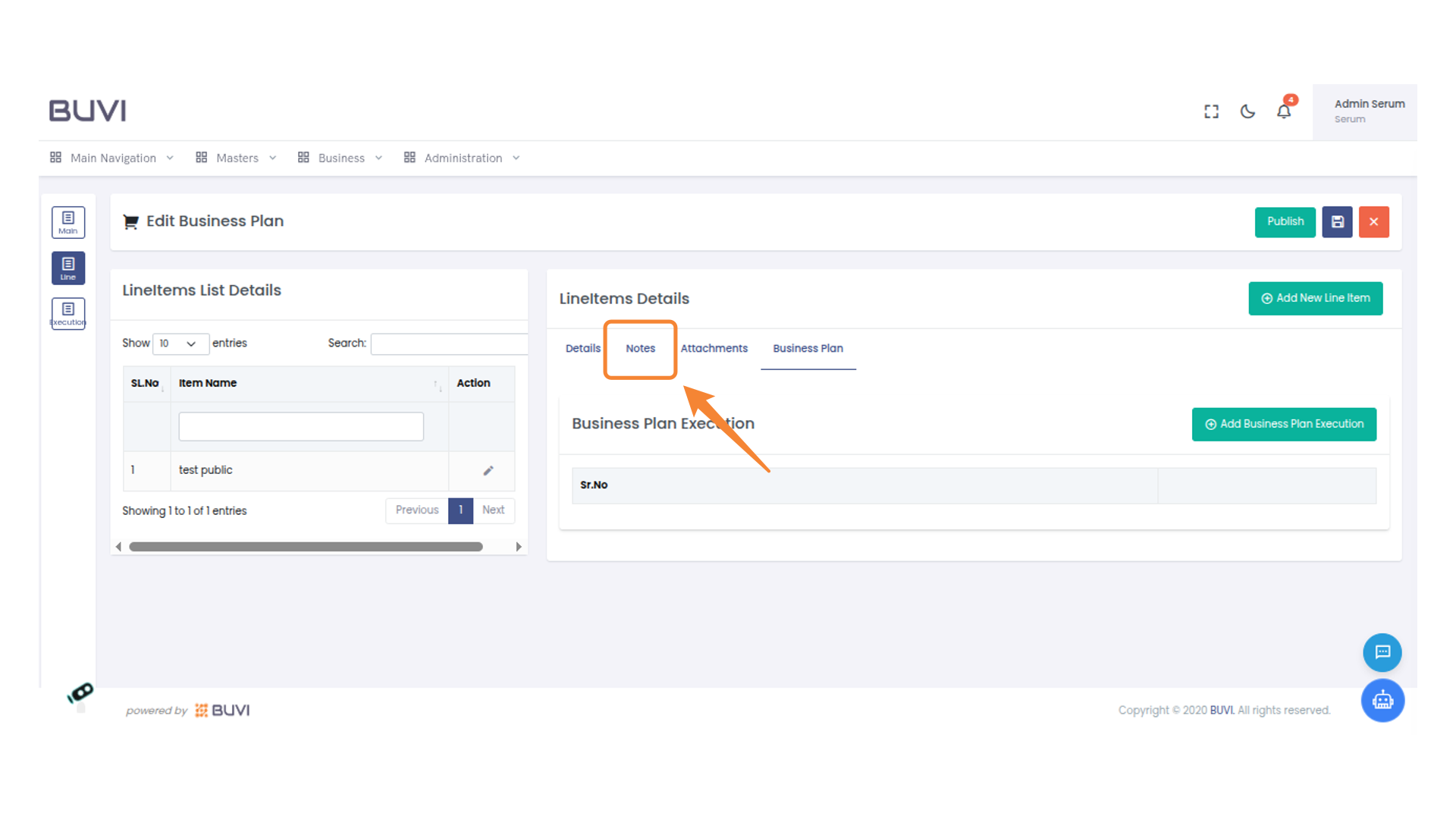Edit the test public item with pencil icon
This screenshot has height=819, width=1456.
488,470
